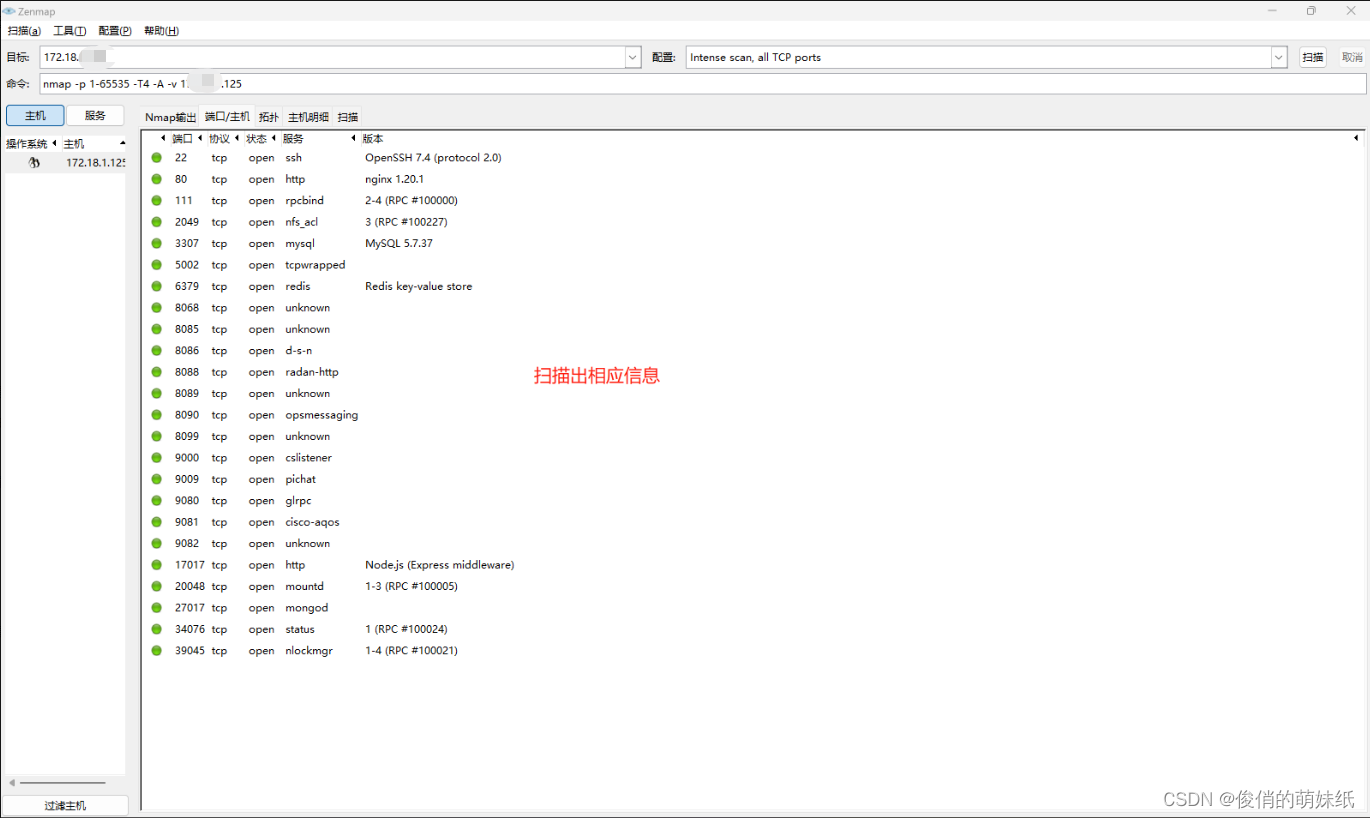Toggle the 服务 view button
Screen dimensions: 1370x818
click(95, 116)
